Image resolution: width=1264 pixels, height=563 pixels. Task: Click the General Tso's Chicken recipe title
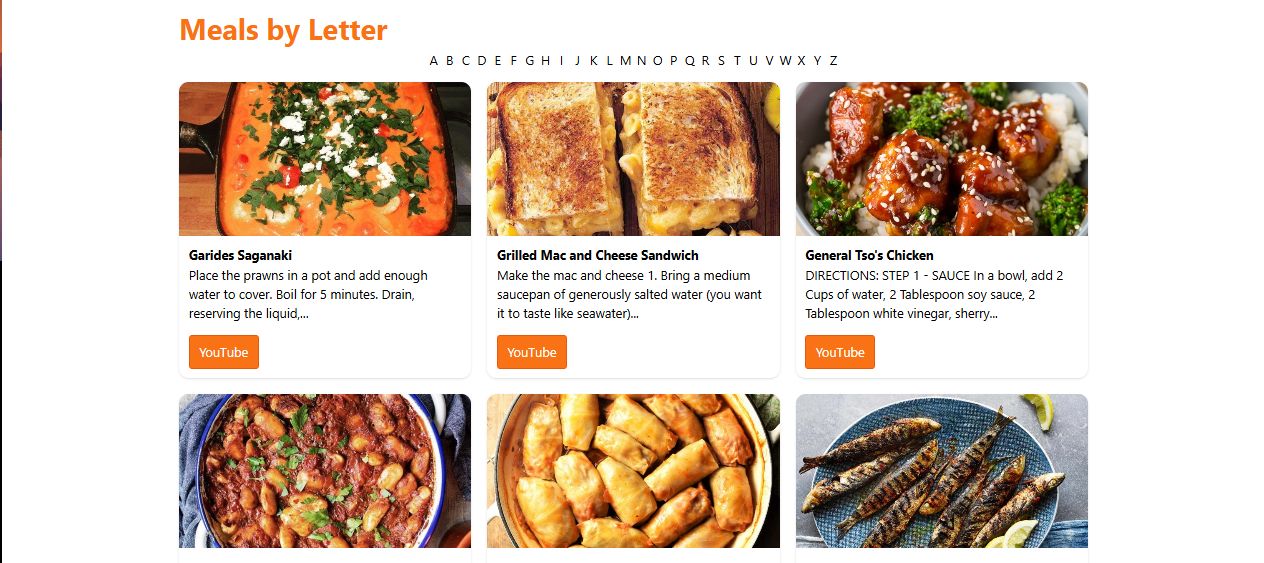pyautogui.click(x=869, y=256)
